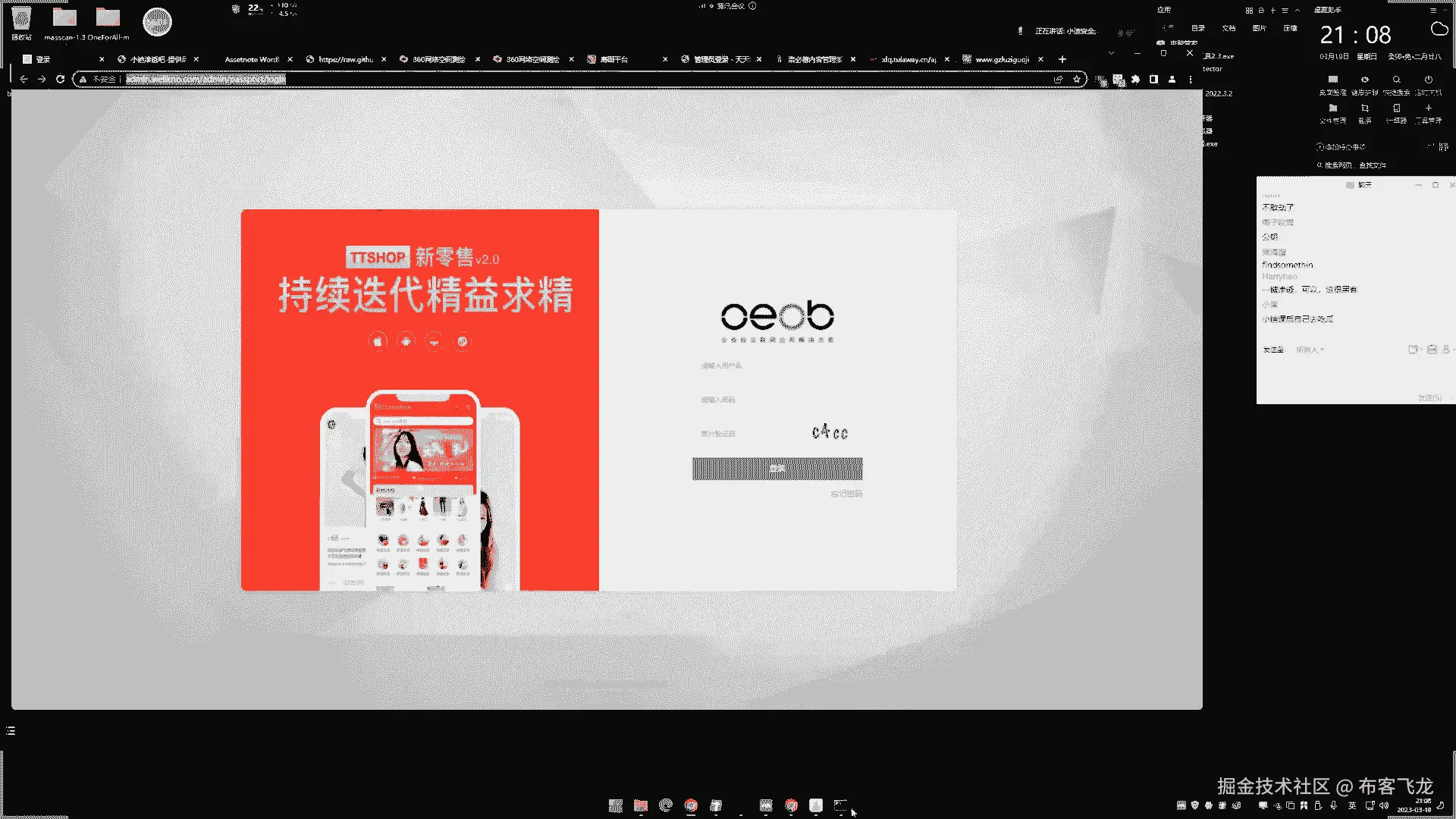This screenshot has width=1456, height=819.
Task: Expand the tab search chevron dropdown
Action: tap(1111, 53)
